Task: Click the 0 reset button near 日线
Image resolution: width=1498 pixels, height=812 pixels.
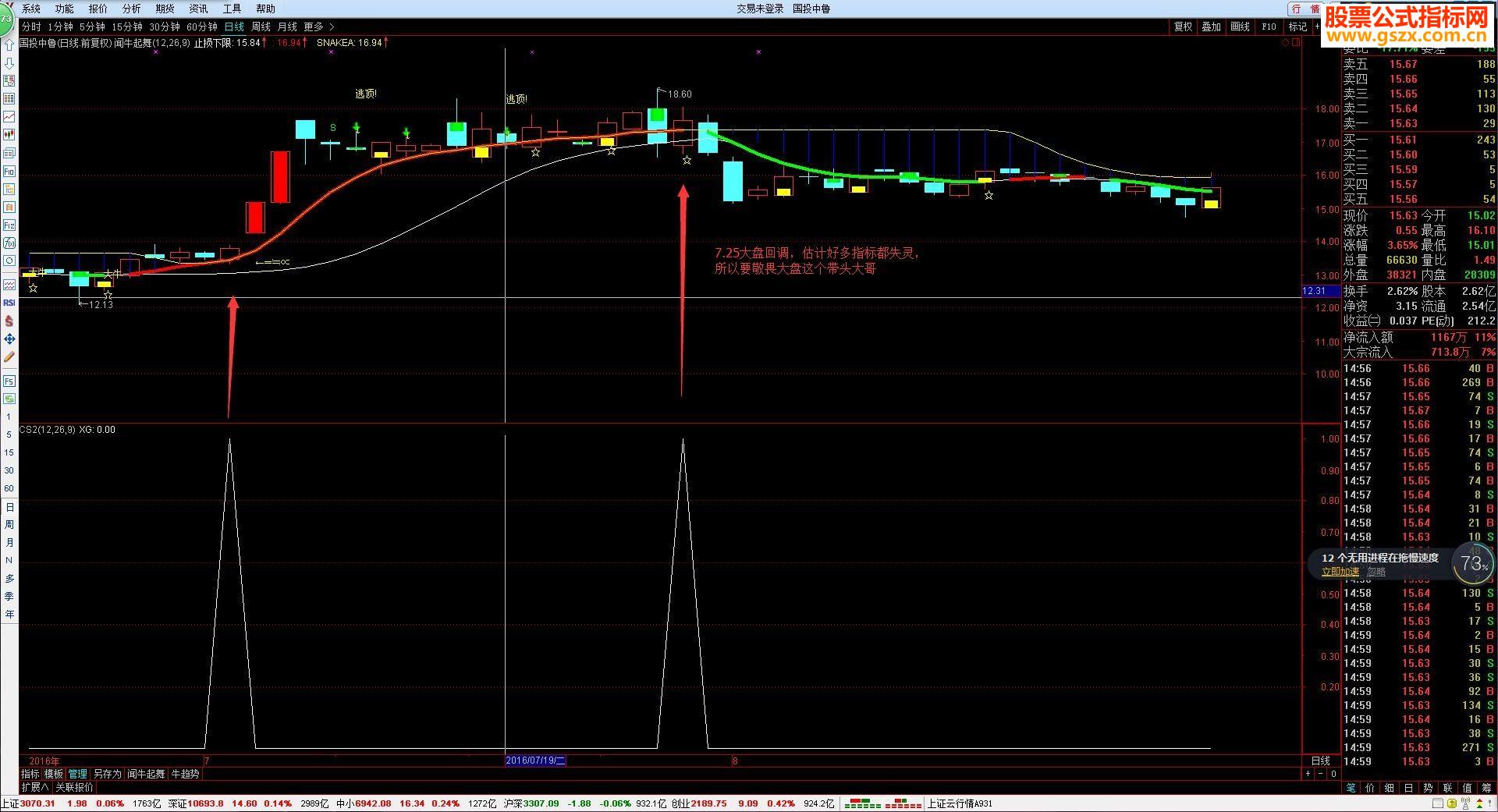Action: click(x=1333, y=774)
